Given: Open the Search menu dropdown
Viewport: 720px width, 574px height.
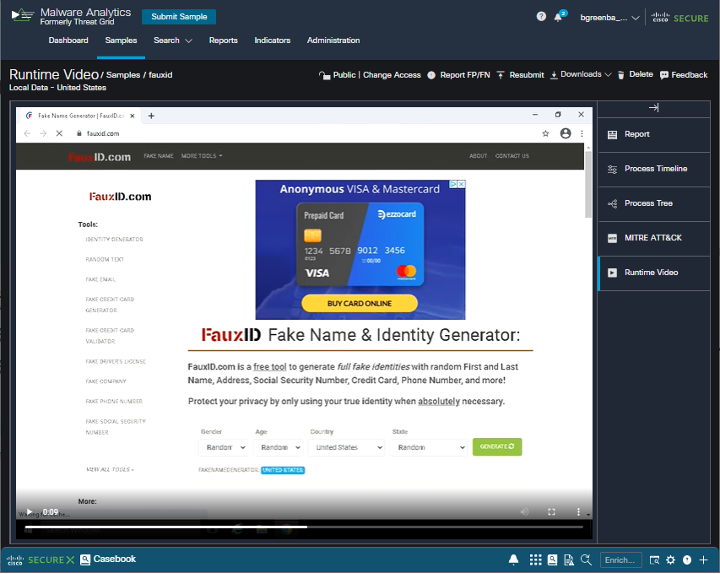Looking at the screenshot, I should [x=172, y=41].
